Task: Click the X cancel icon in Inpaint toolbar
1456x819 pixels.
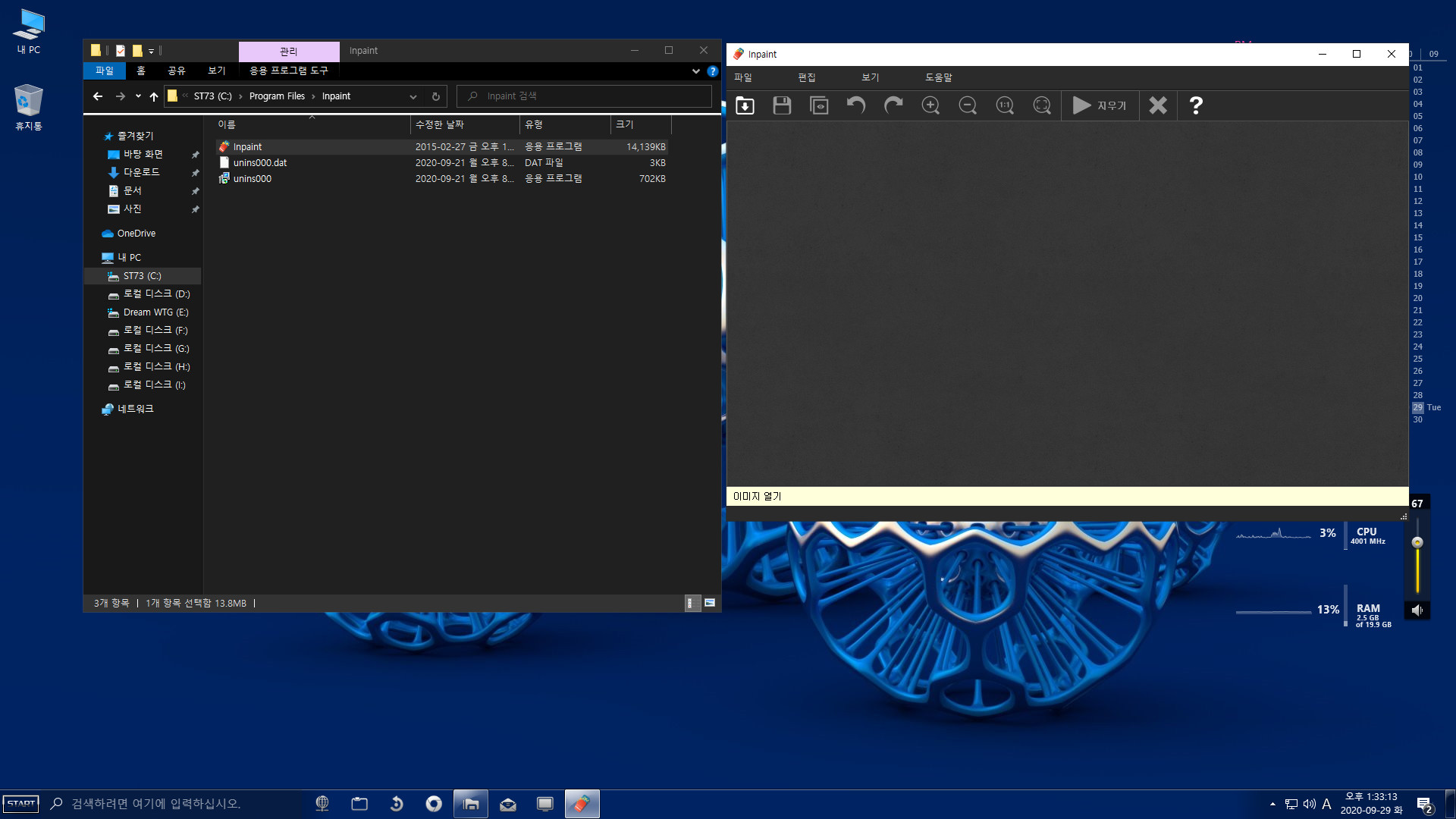Action: [x=1158, y=105]
